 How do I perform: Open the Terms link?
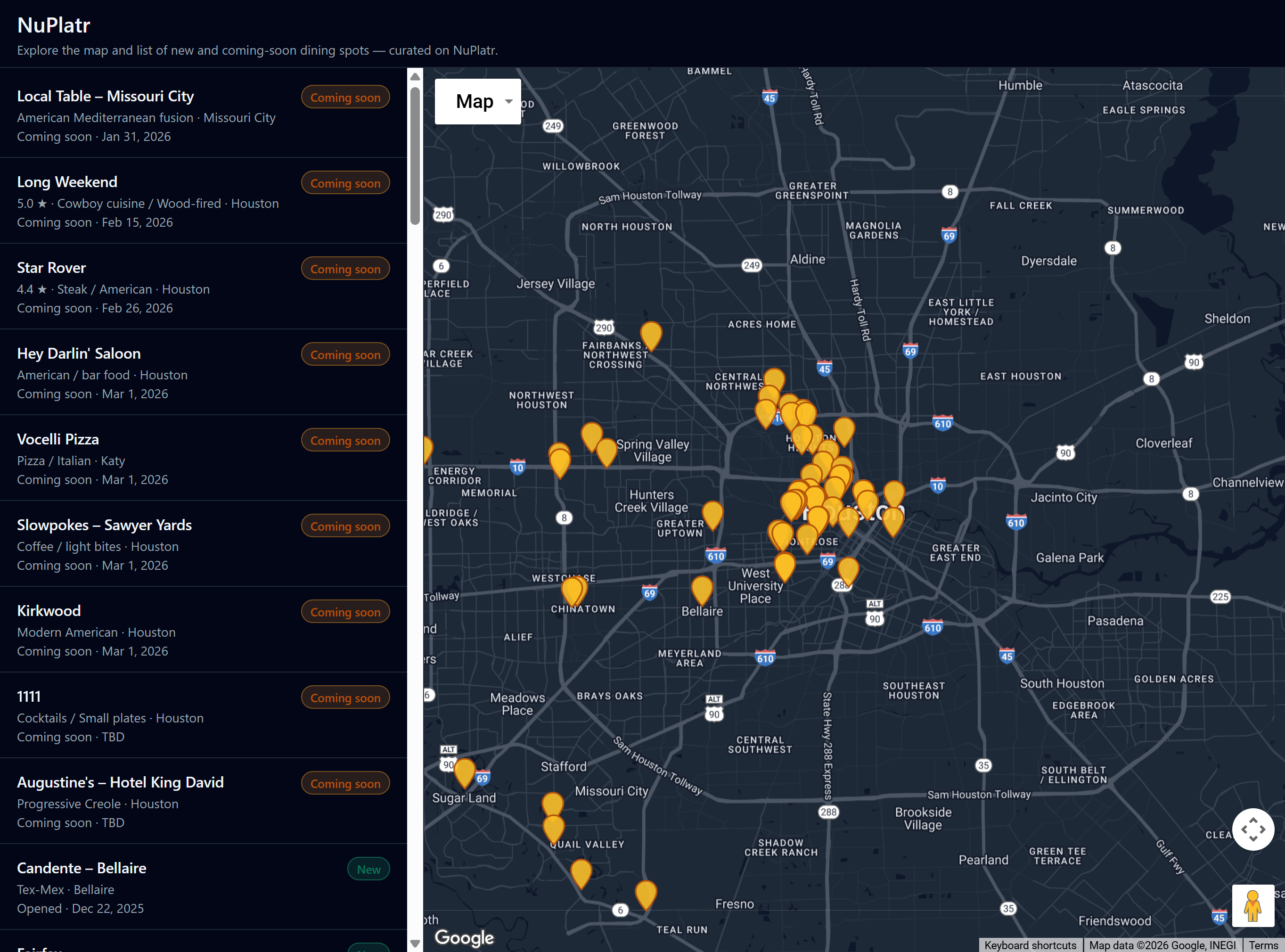pos(1264,945)
